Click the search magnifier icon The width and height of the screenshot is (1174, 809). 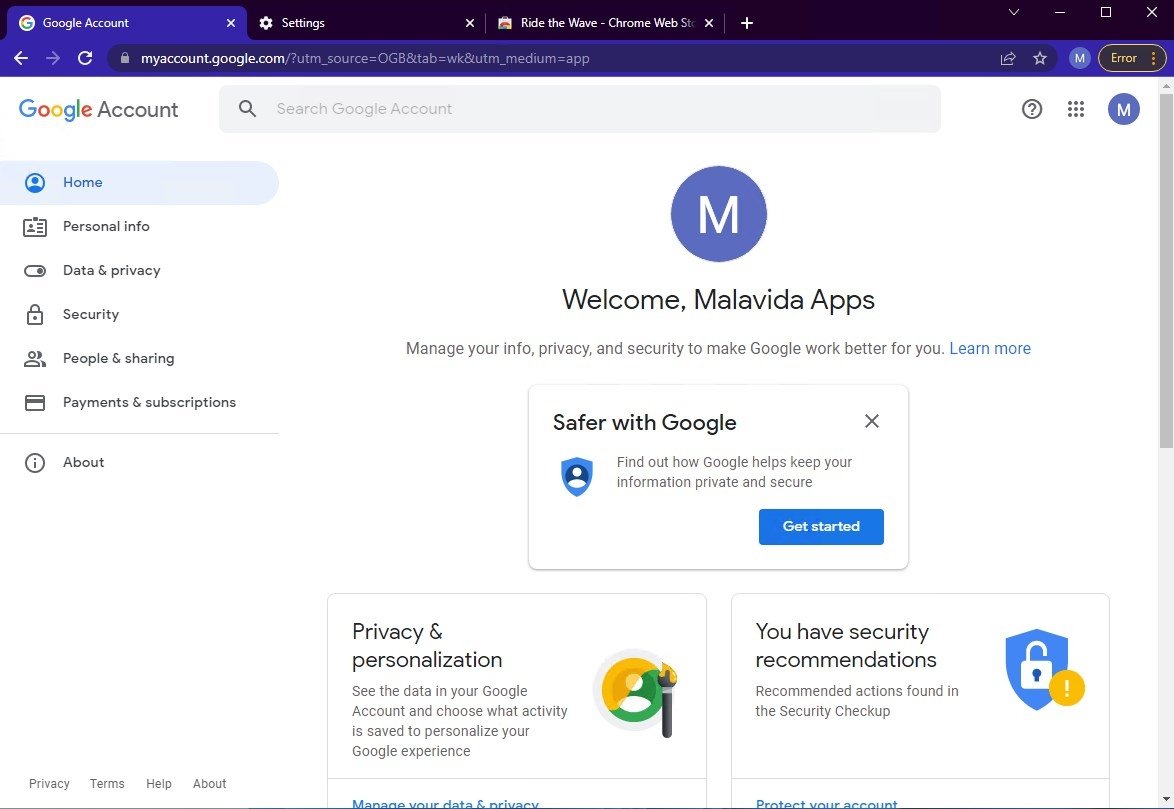[247, 109]
